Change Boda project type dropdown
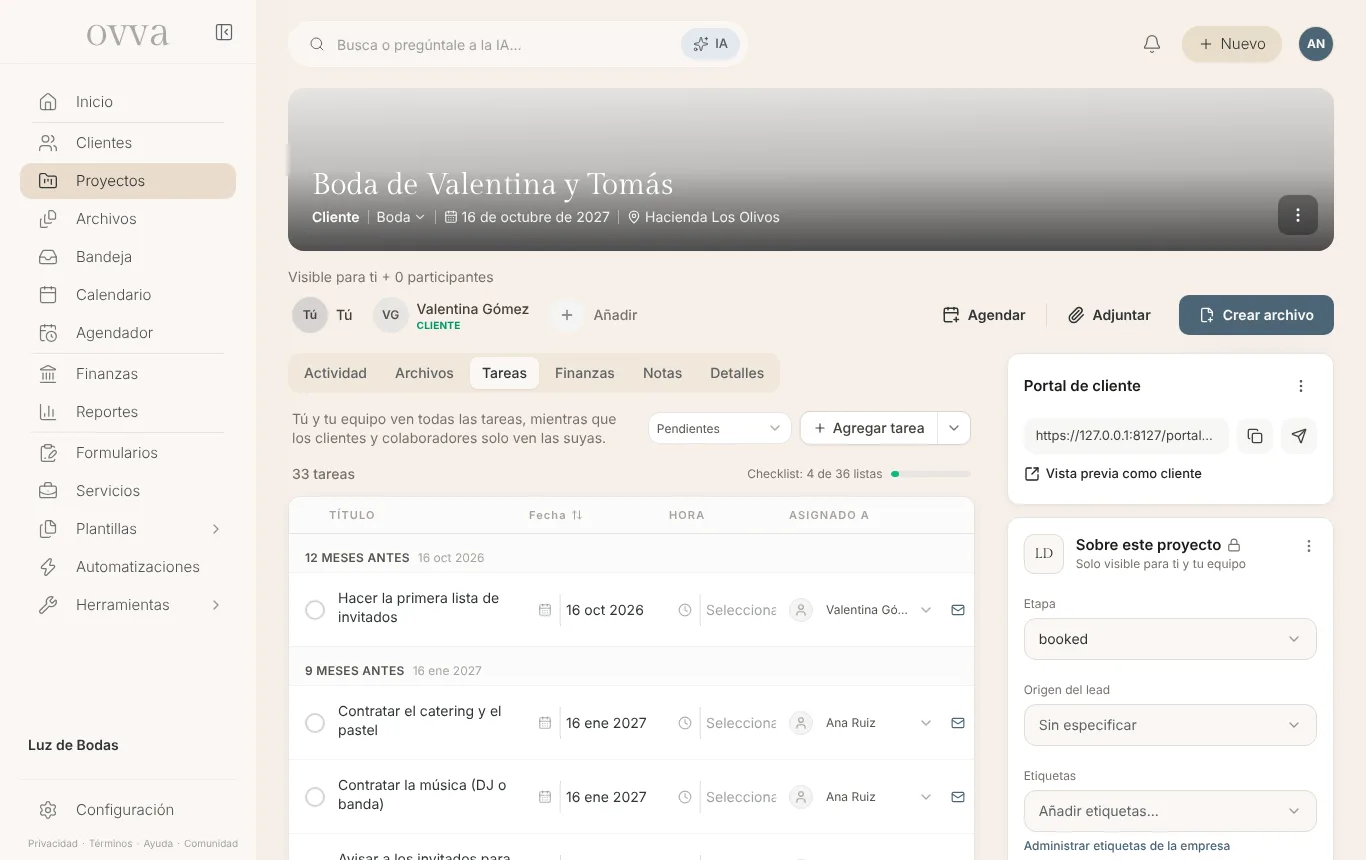The height and width of the screenshot is (860, 1366). point(401,217)
